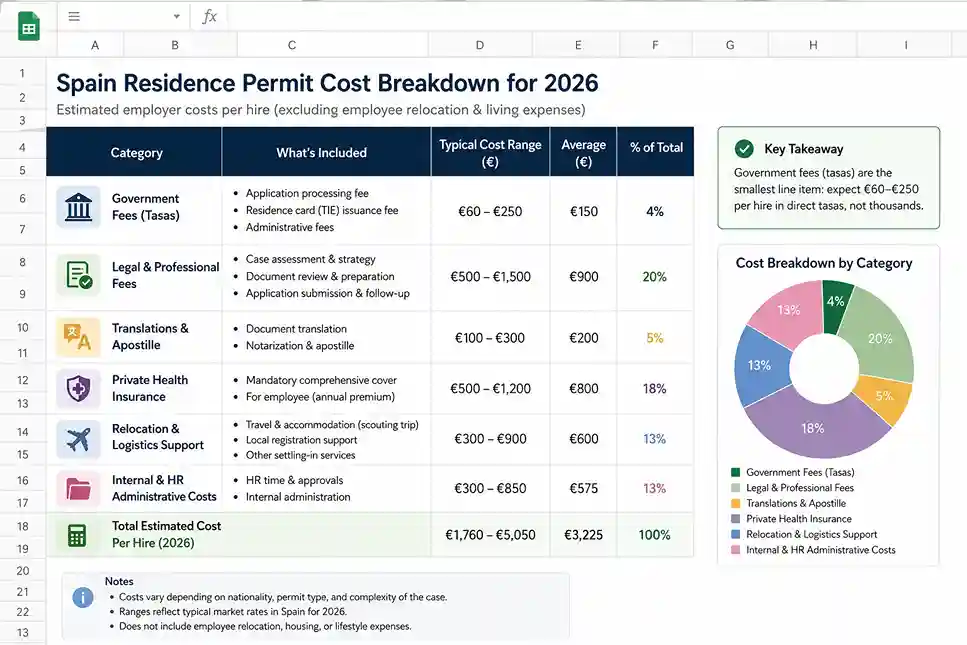The height and width of the screenshot is (645, 967).
Task: Expand the name box dropdown arrow
Action: [x=176, y=17]
